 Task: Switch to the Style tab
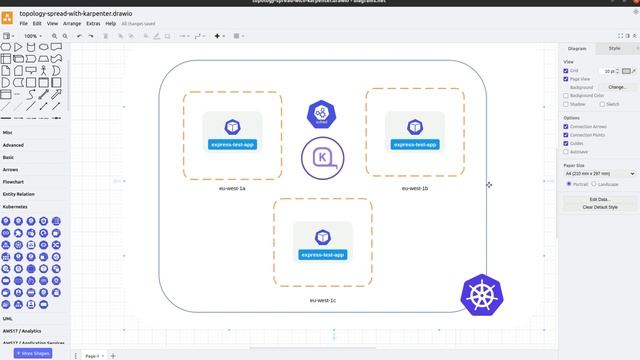click(614, 49)
